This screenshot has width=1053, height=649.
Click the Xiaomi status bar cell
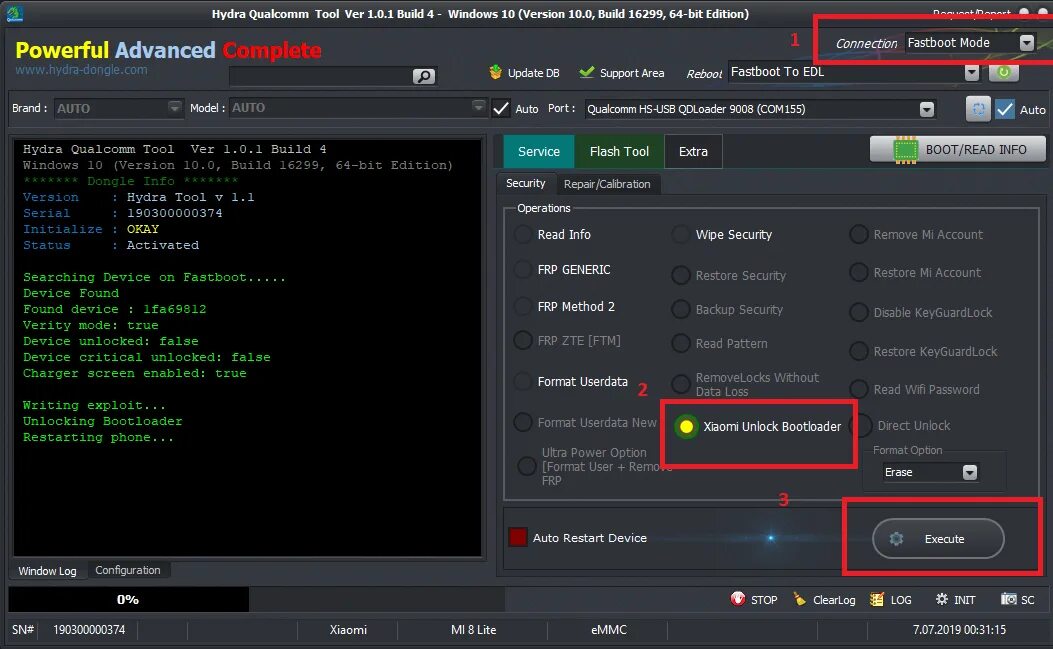pos(348,630)
